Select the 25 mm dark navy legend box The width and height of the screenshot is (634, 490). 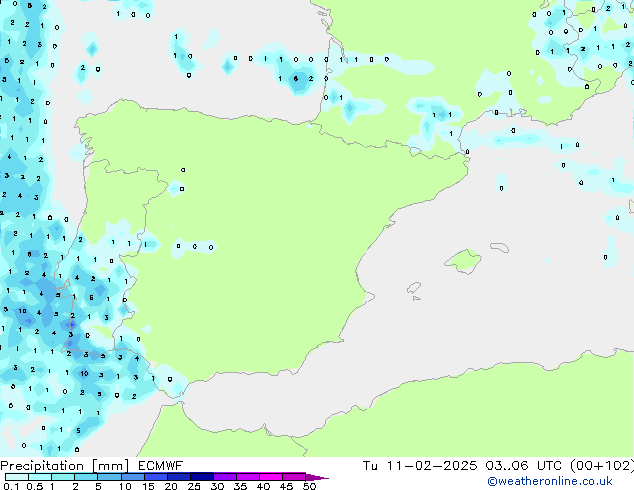pos(201,477)
